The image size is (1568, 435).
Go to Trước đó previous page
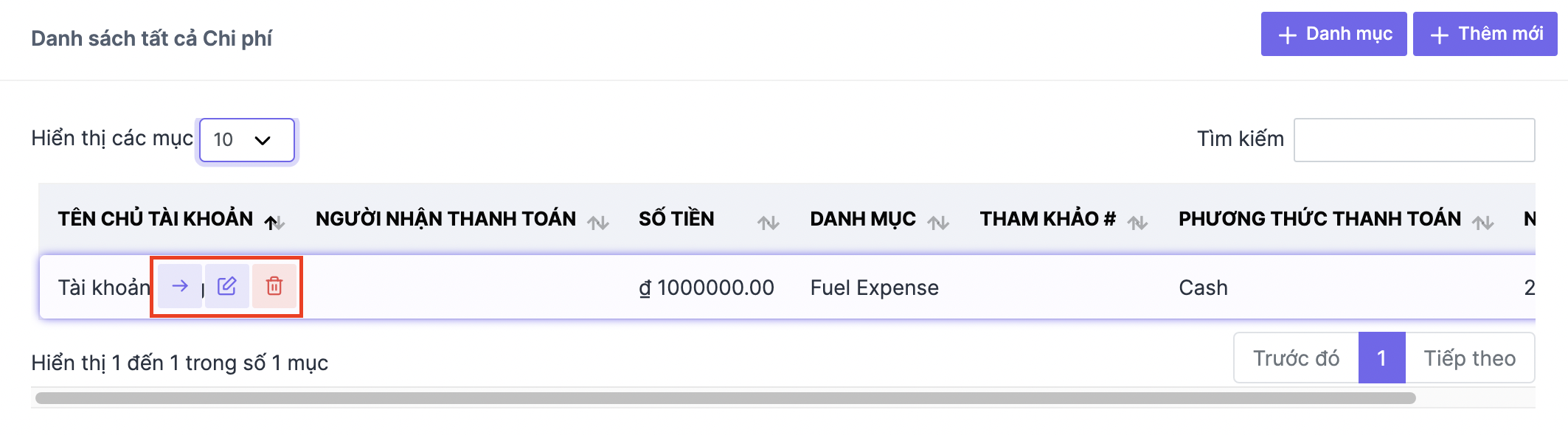click(1296, 358)
